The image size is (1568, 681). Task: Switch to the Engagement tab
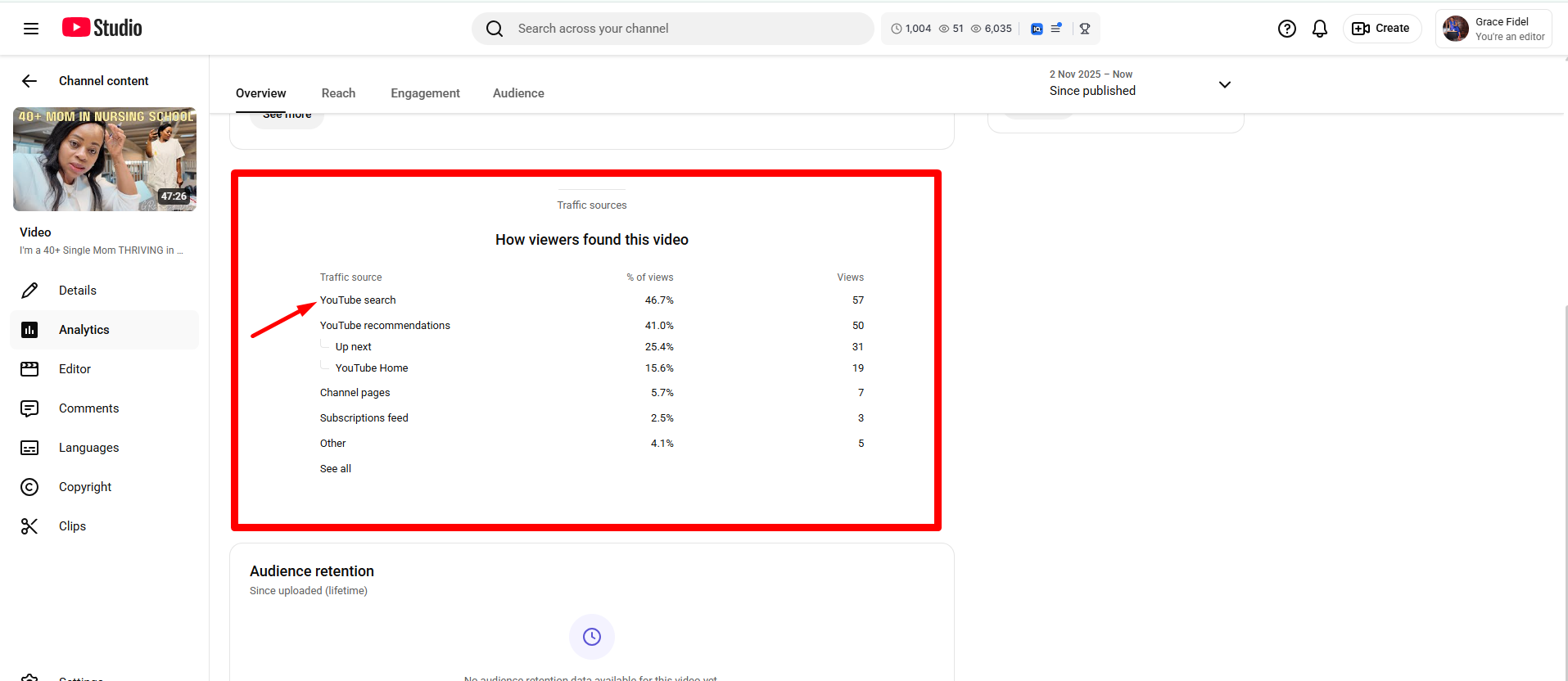425,93
